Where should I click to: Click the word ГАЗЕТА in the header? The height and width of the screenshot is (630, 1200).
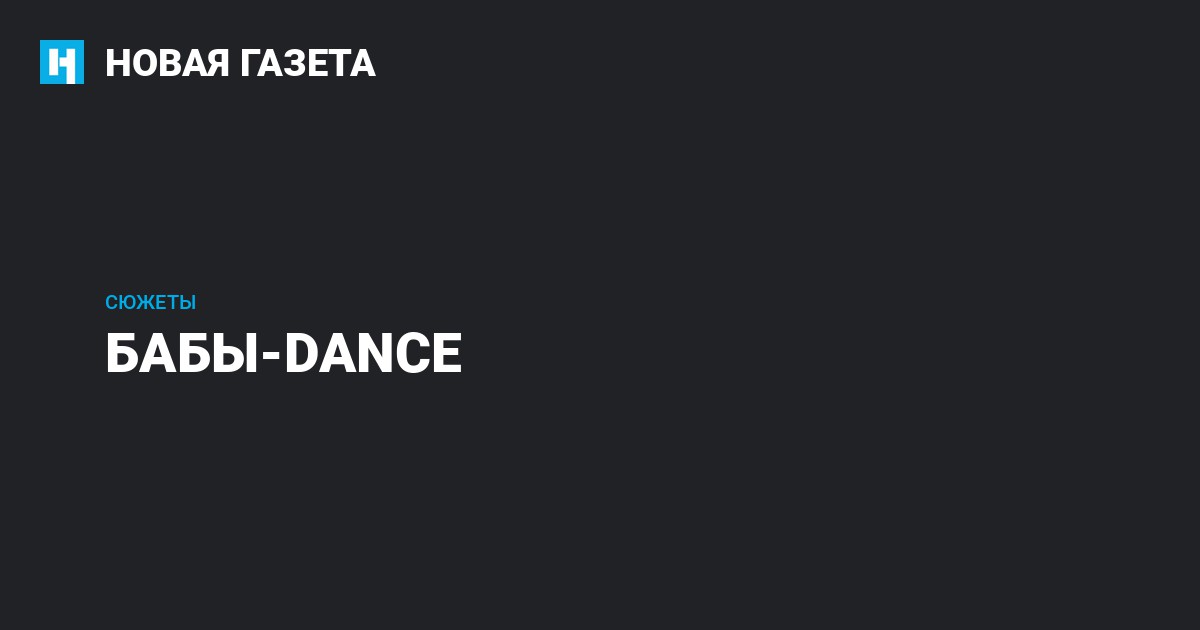pyautogui.click(x=307, y=63)
